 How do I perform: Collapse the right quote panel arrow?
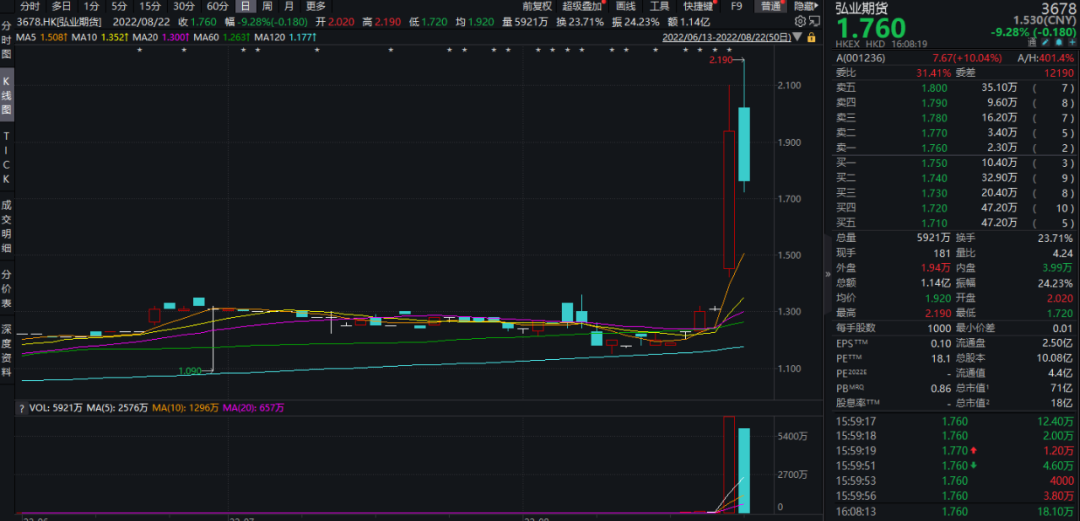827,274
